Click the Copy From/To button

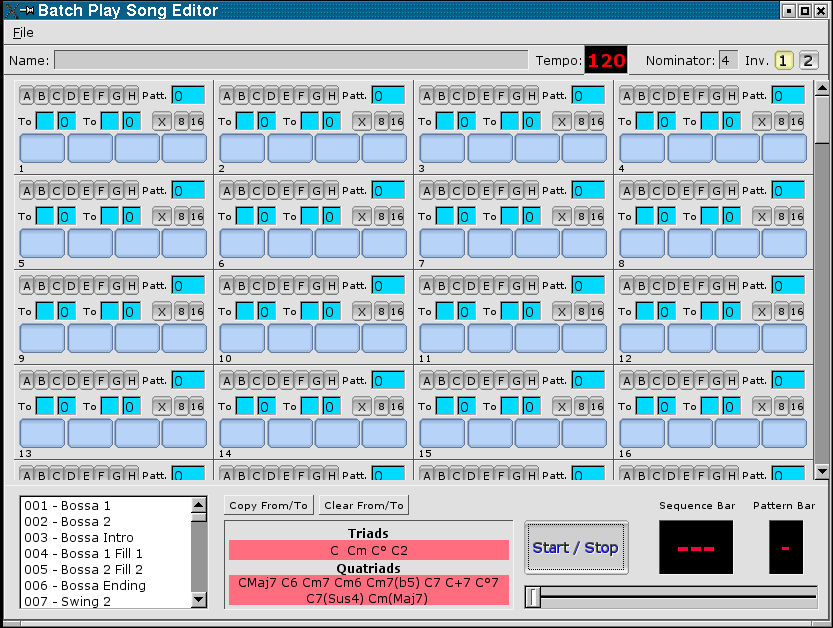pyautogui.click(x=269, y=506)
